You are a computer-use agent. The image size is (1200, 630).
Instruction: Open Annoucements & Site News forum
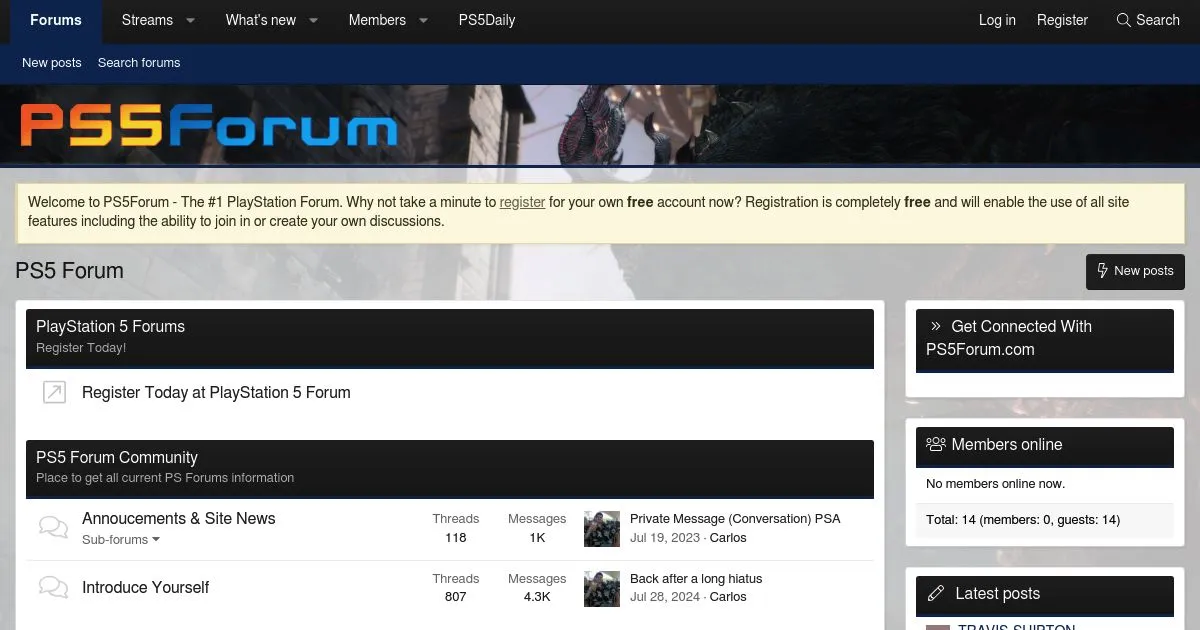click(178, 518)
